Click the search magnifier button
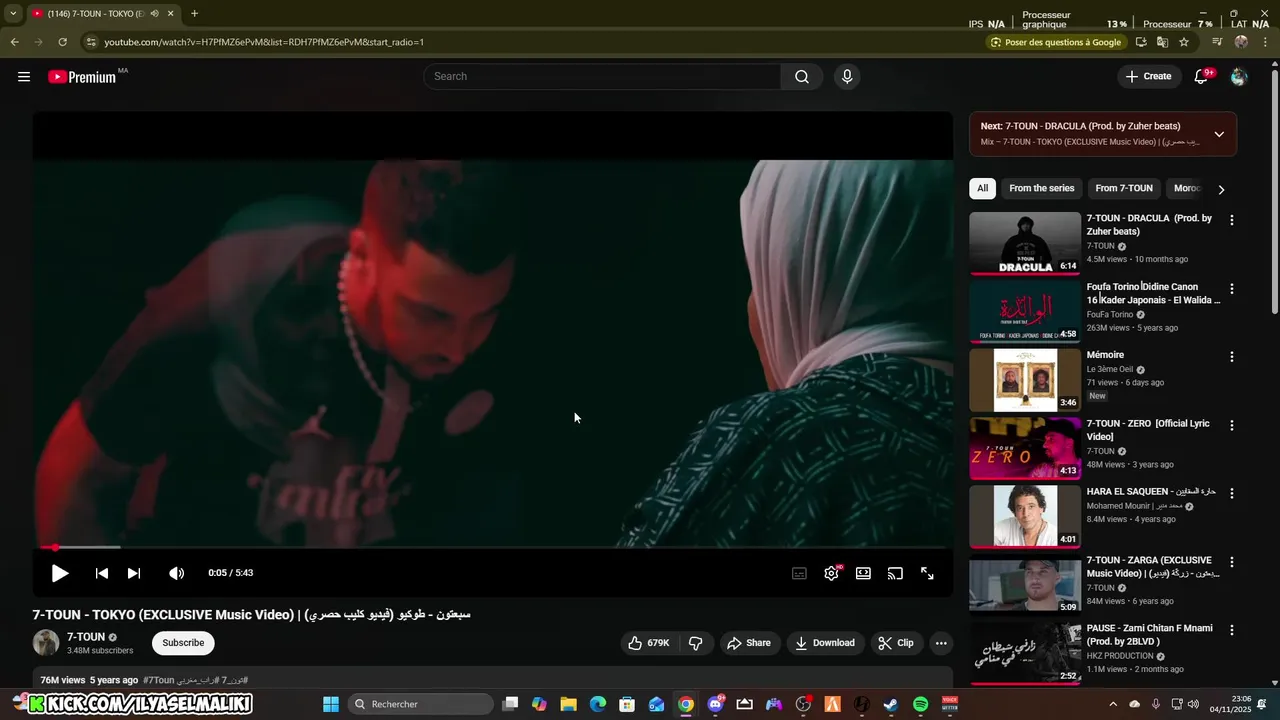The height and width of the screenshot is (720, 1280). coord(802,77)
